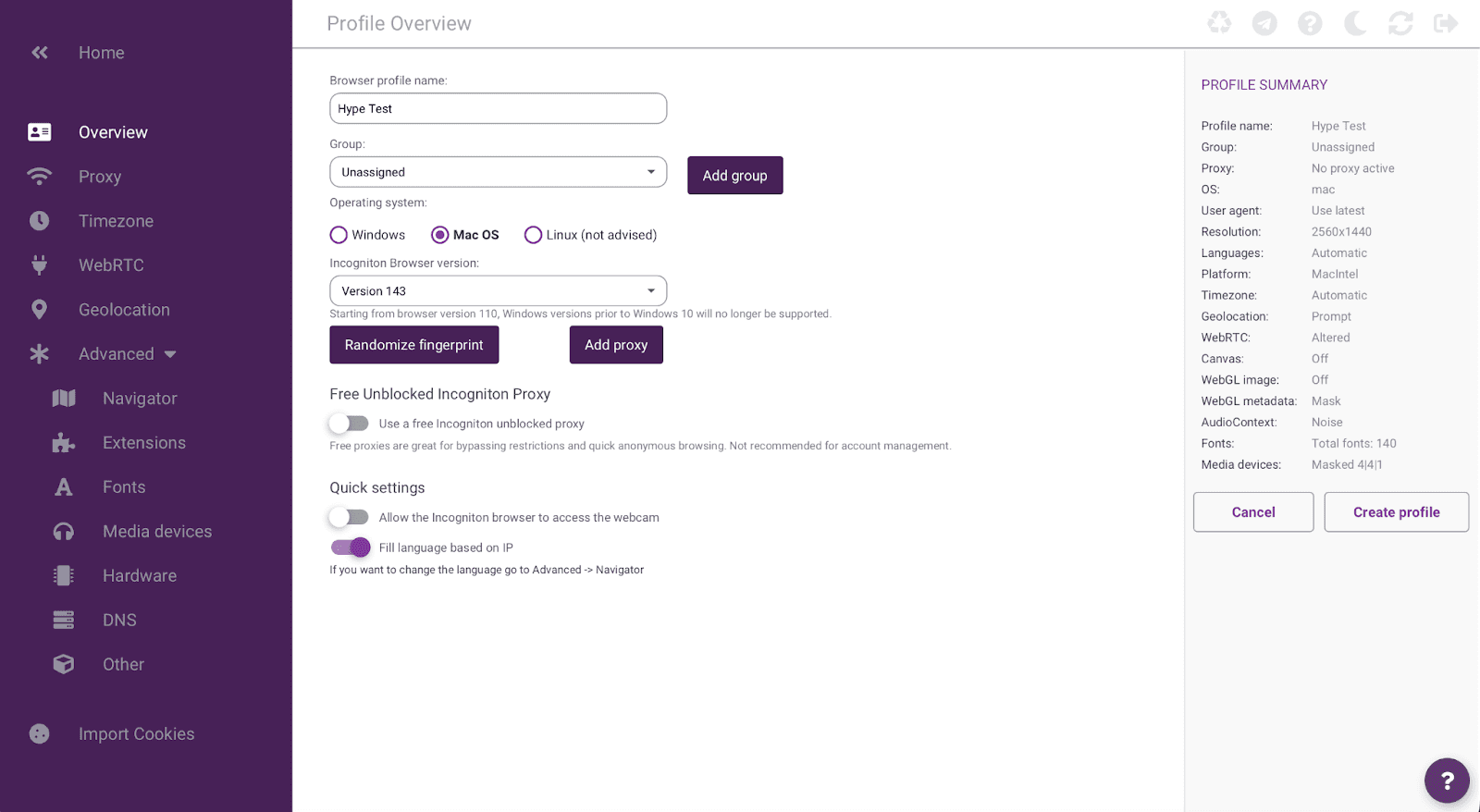Click the refresh sync icon
1480x812 pixels.
click(1400, 23)
